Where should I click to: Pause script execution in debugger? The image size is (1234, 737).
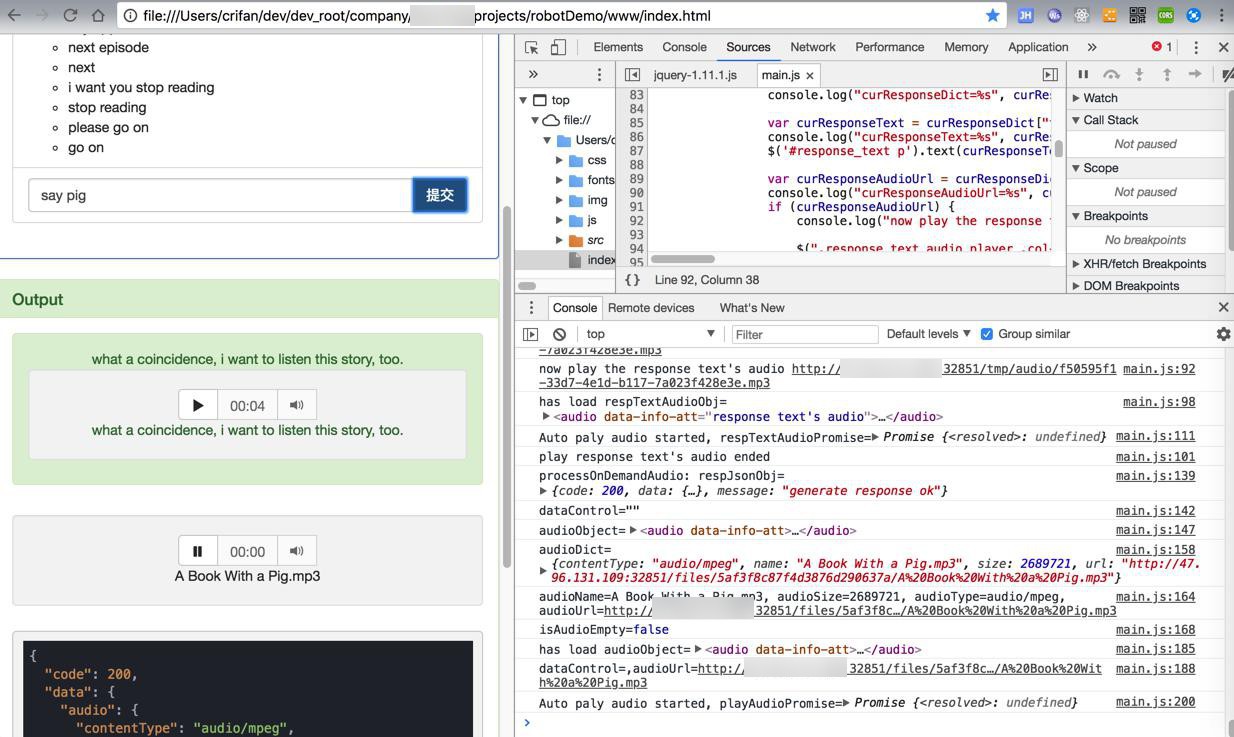tap(1083, 75)
